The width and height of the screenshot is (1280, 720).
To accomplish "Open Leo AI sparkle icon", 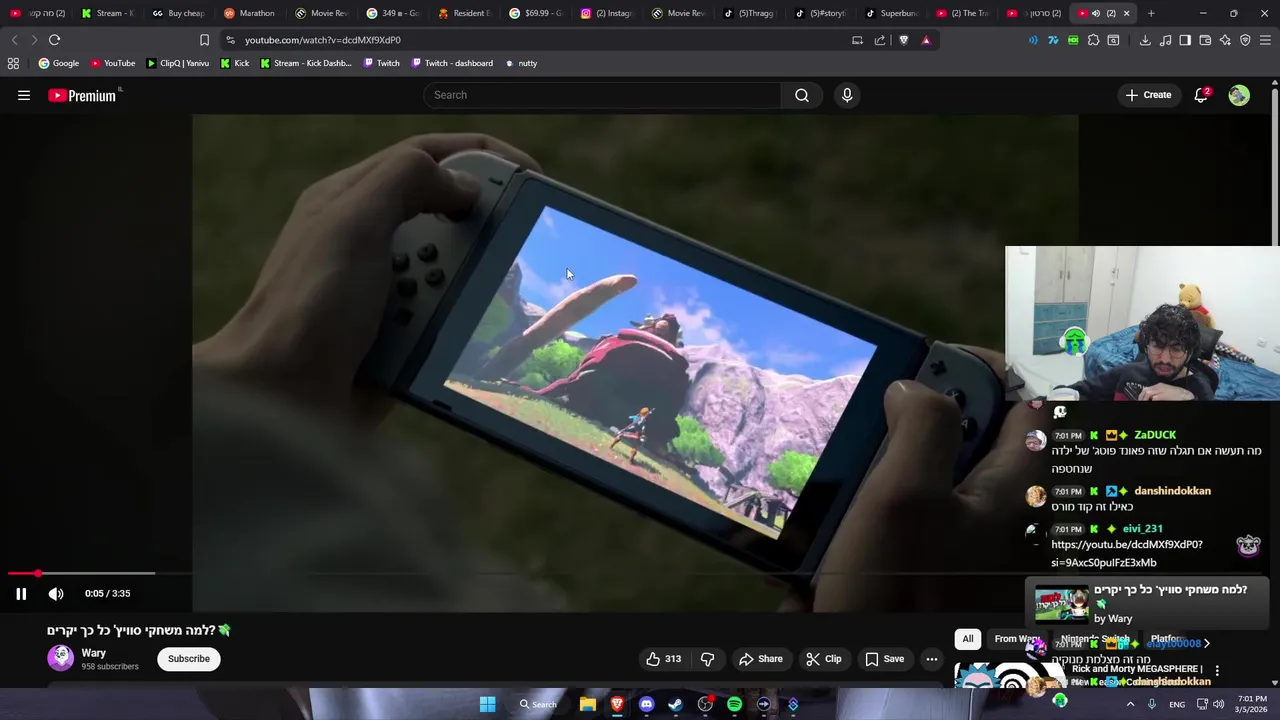I will [x=1225, y=40].
